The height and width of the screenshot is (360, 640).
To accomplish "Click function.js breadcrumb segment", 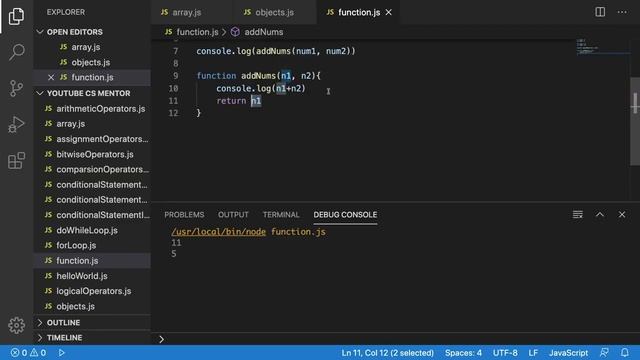I will coord(197,32).
